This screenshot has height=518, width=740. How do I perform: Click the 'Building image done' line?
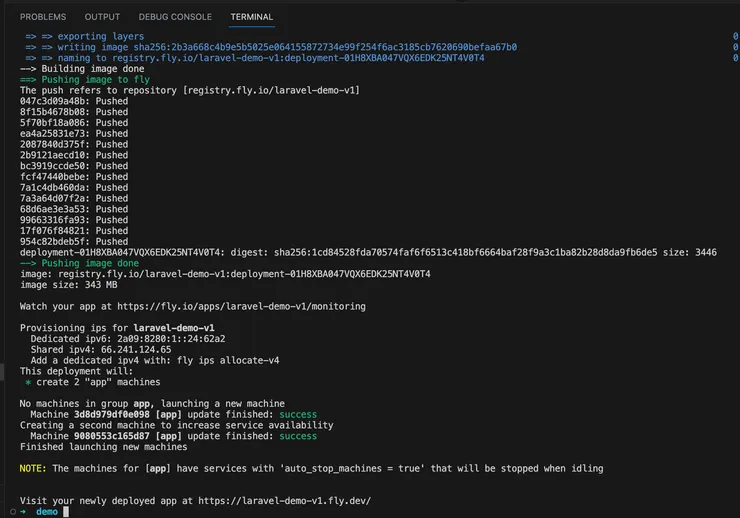pos(82,69)
